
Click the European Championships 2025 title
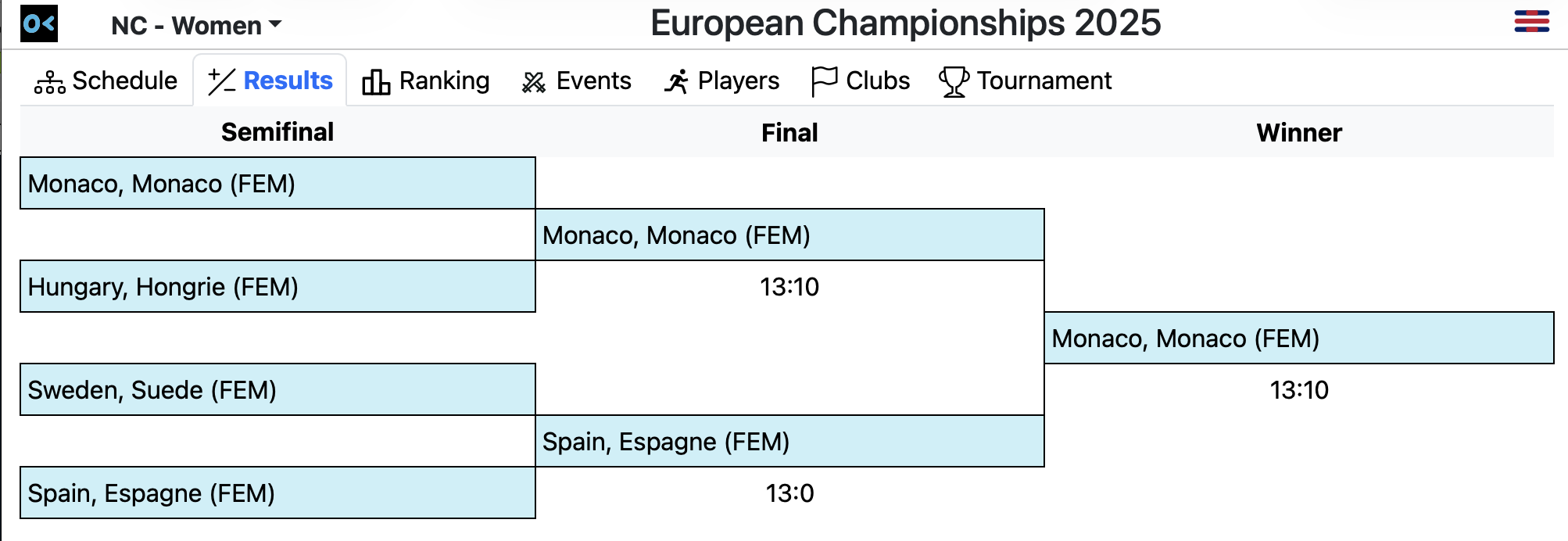[905, 23]
